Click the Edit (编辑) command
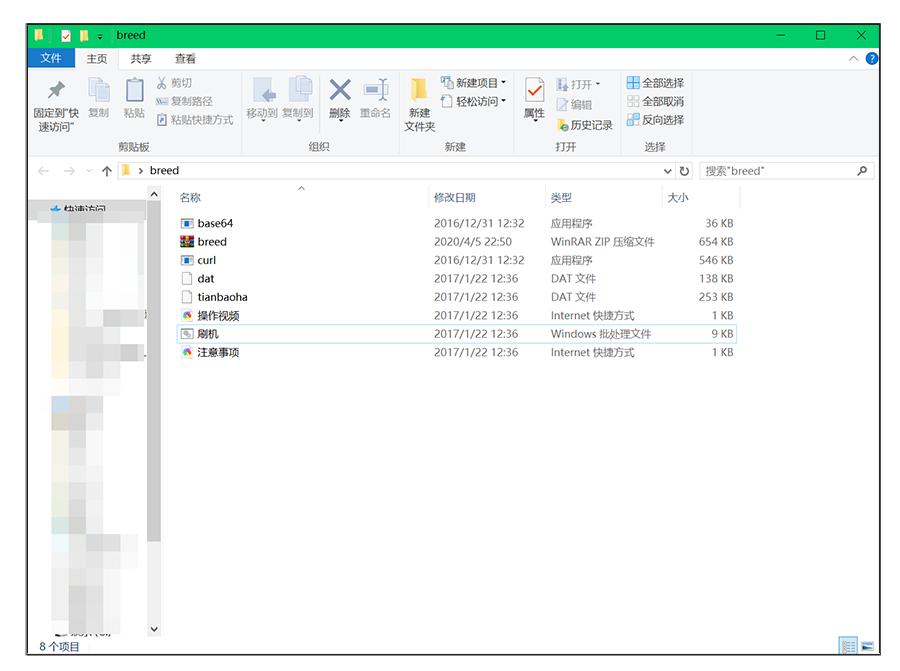 (574, 104)
